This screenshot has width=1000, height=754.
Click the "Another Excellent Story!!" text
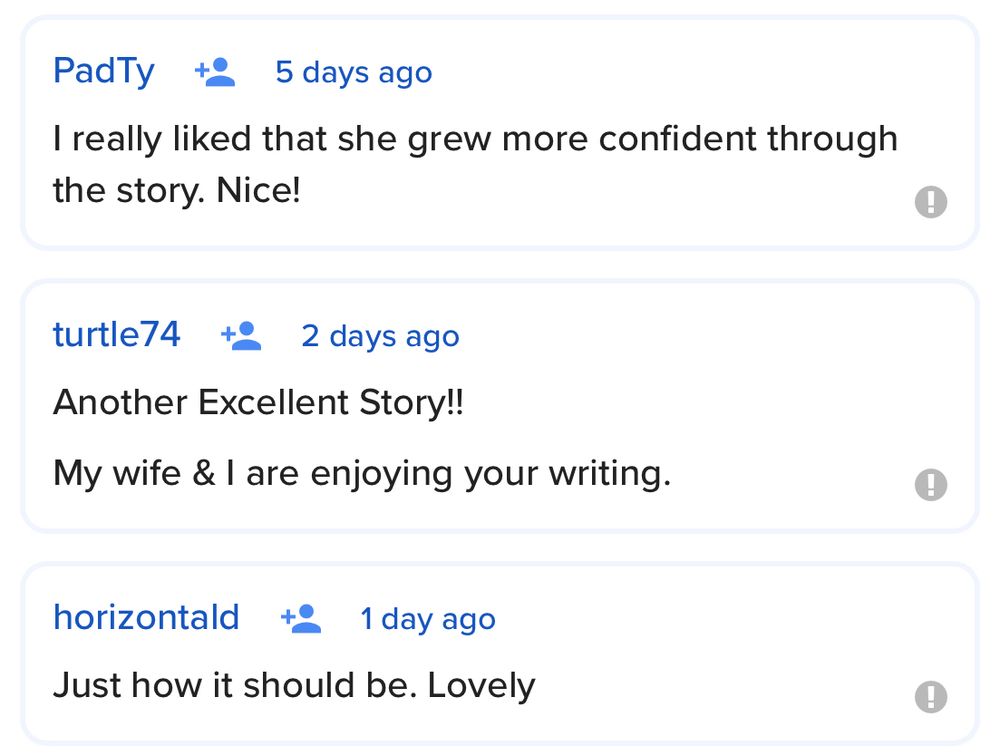click(x=258, y=402)
